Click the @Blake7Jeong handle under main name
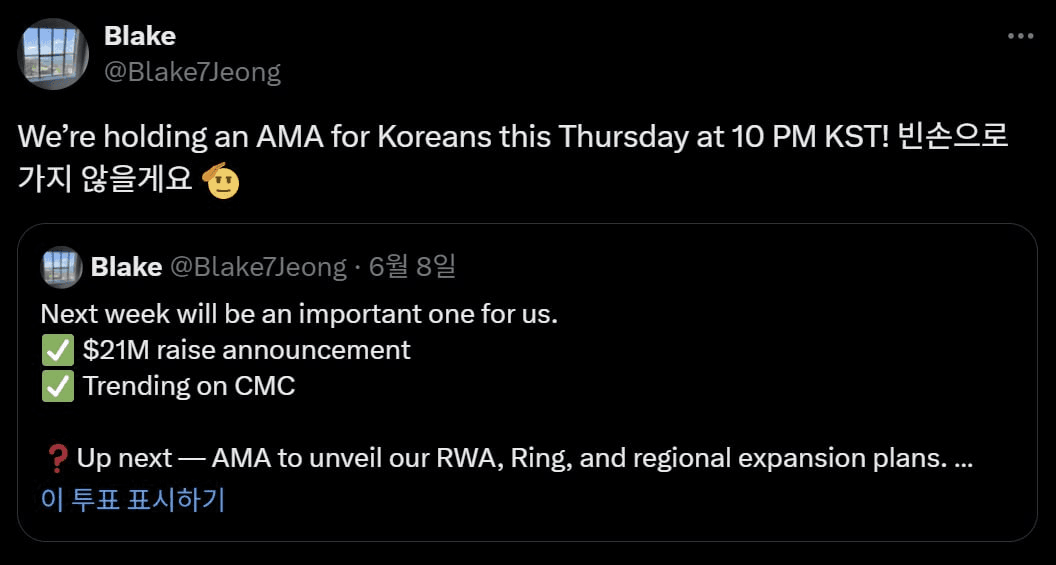The height and width of the screenshot is (565, 1056). [192, 72]
